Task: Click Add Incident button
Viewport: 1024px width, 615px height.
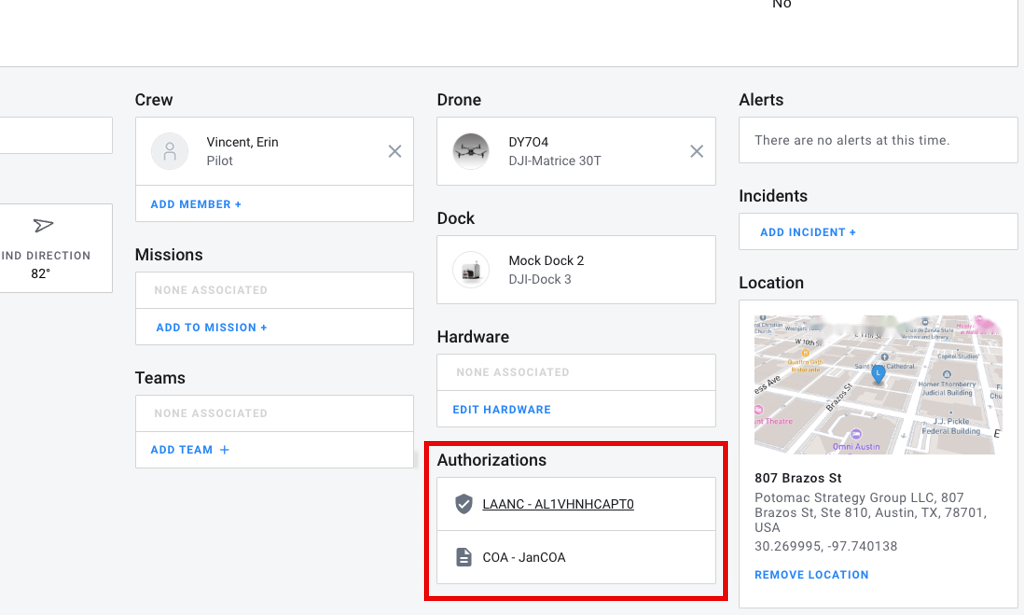Action: tap(808, 232)
